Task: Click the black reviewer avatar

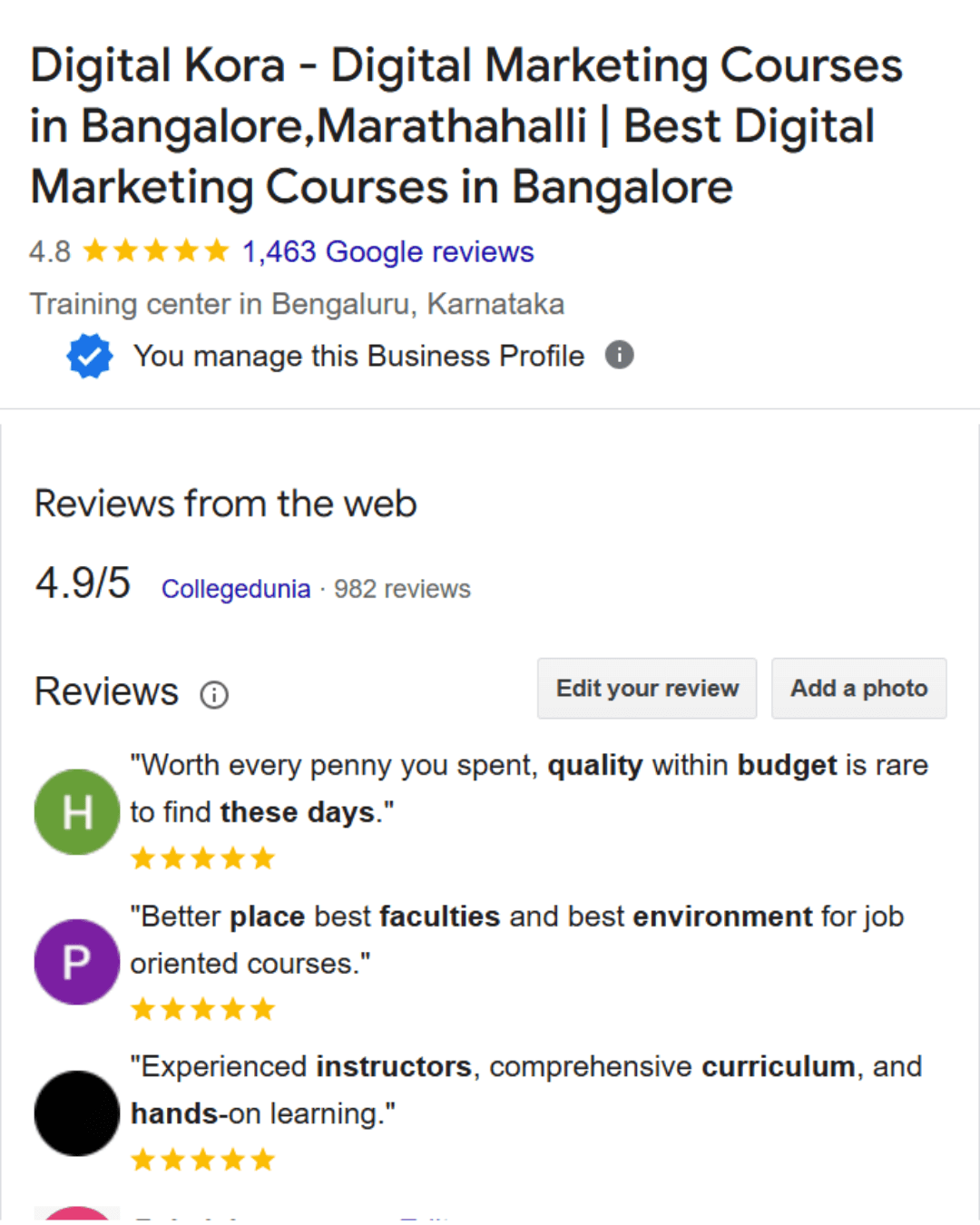Action: (x=77, y=1113)
